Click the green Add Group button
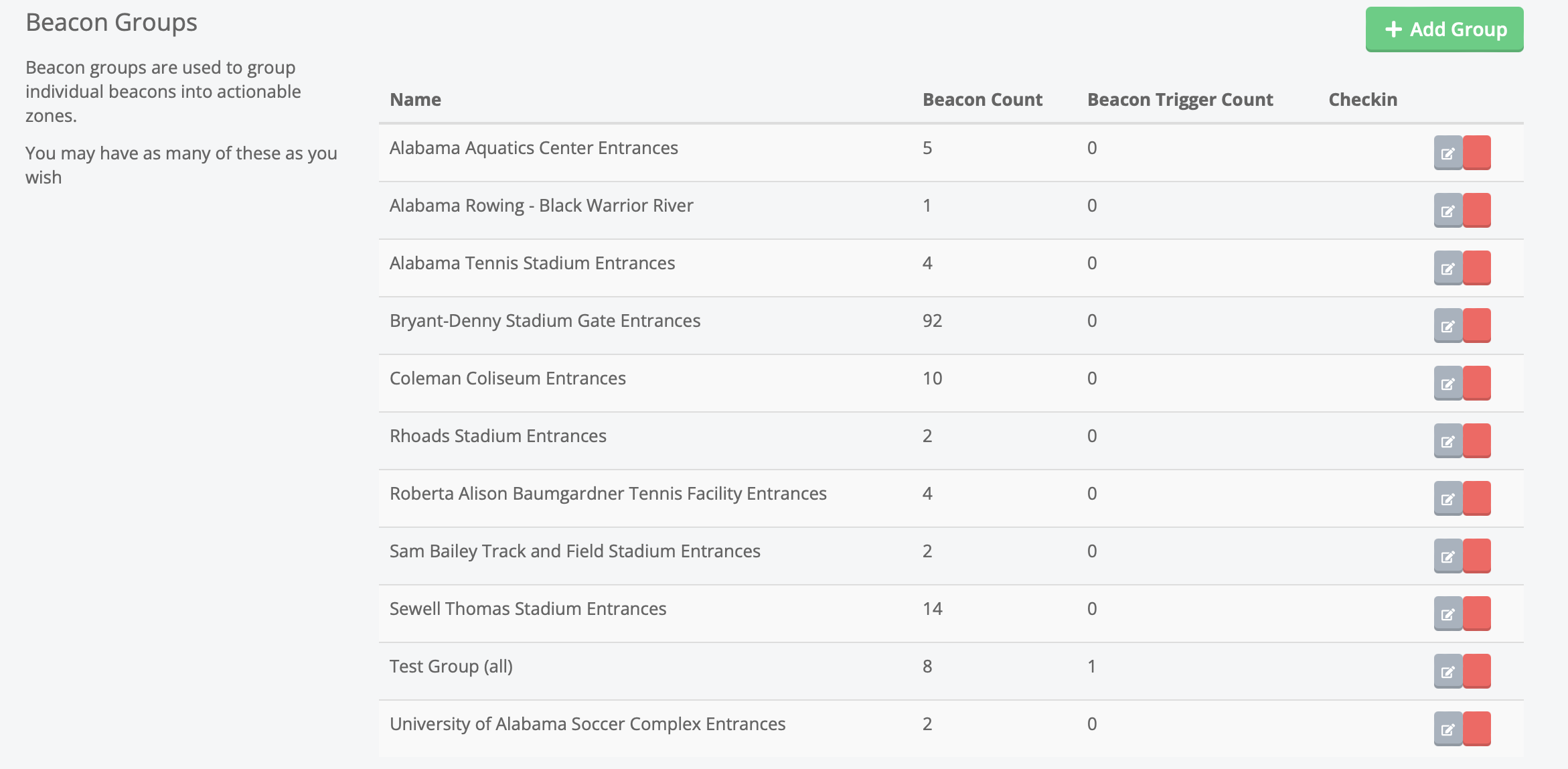 point(1444,29)
